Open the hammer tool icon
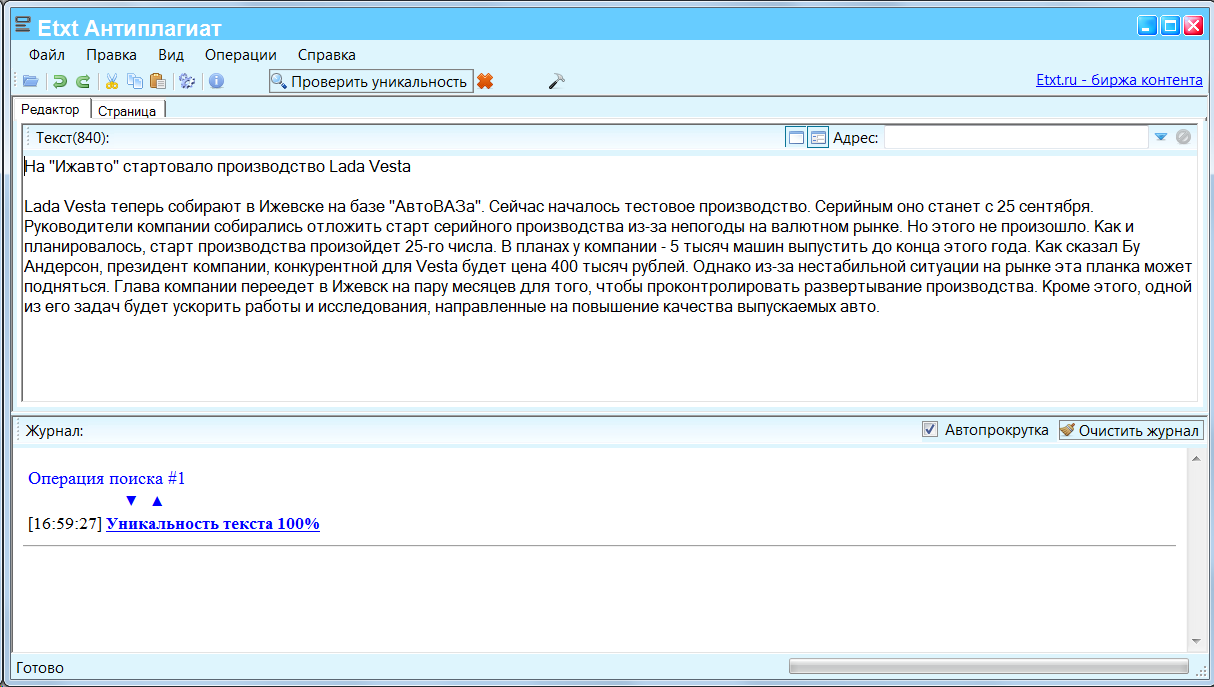 557,82
